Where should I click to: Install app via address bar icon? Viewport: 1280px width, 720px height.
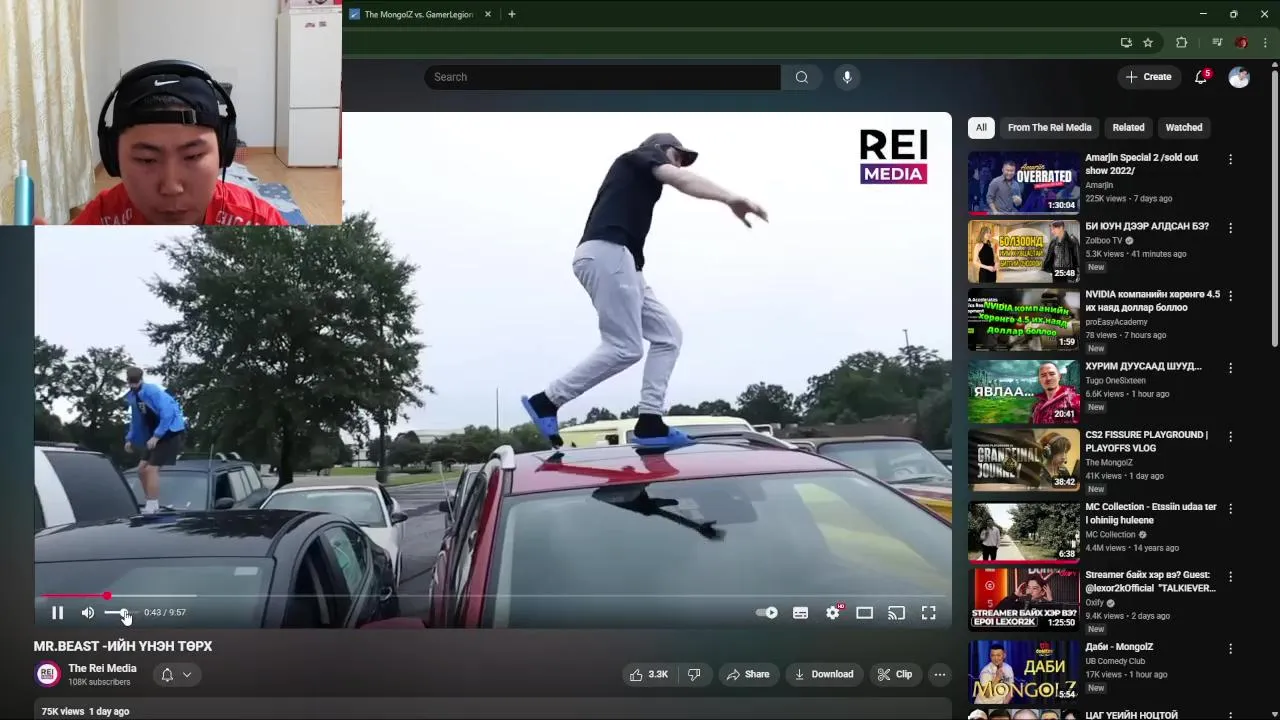tap(1126, 43)
